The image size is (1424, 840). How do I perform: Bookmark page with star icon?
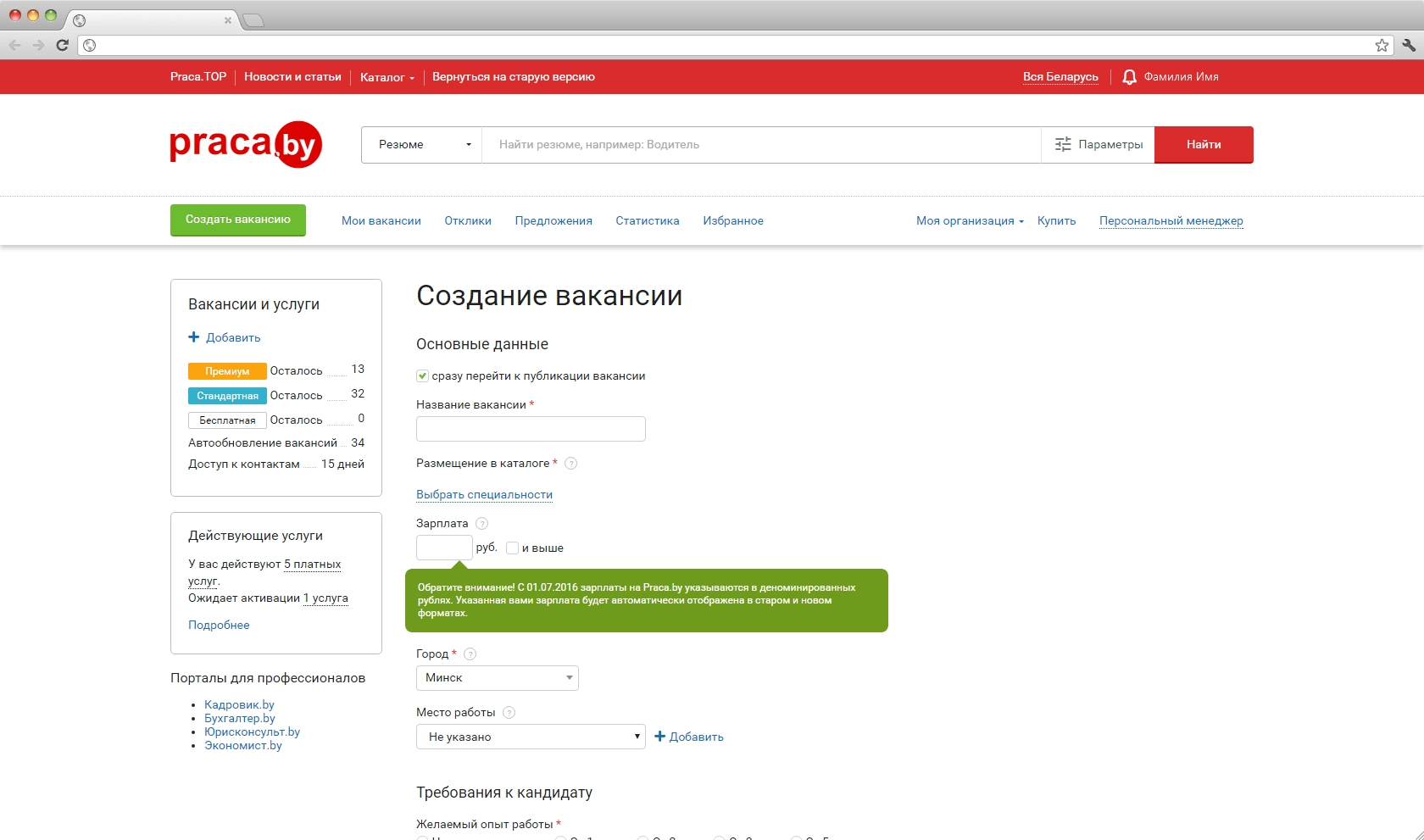point(1382,45)
